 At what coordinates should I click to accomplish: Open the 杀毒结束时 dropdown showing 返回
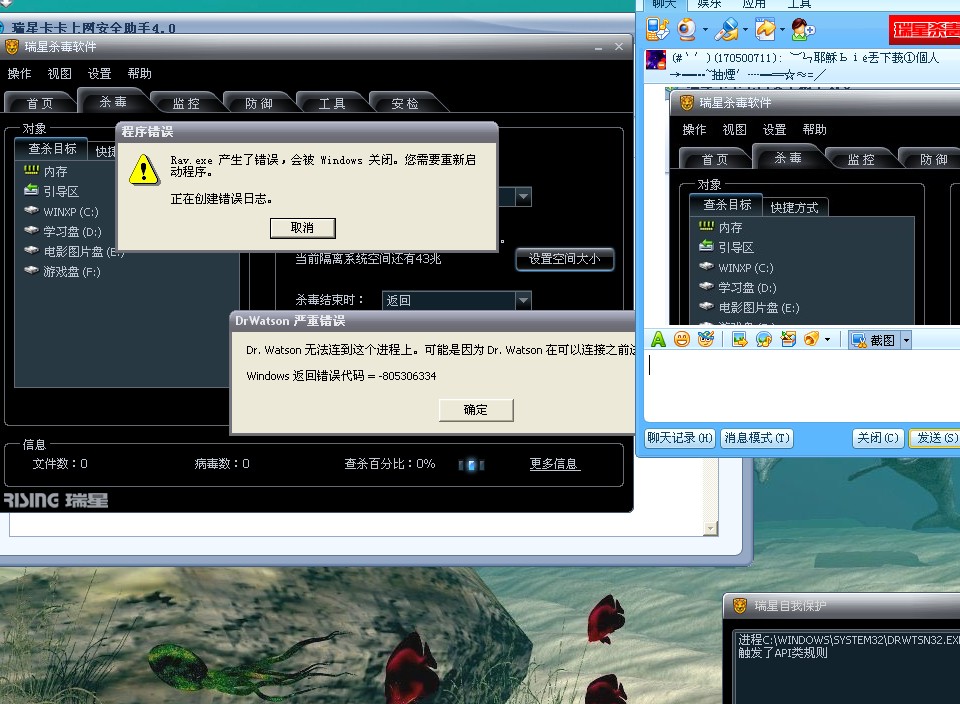point(456,301)
